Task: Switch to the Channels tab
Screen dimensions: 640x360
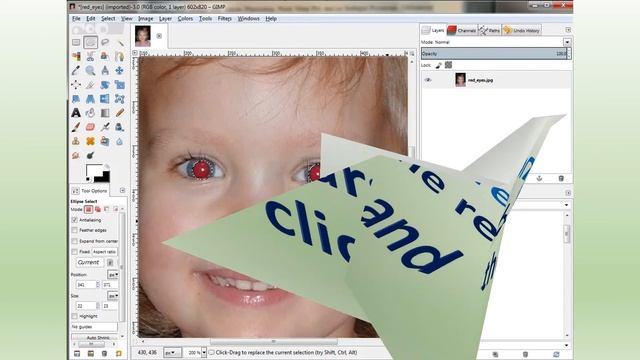Action: (x=462, y=30)
